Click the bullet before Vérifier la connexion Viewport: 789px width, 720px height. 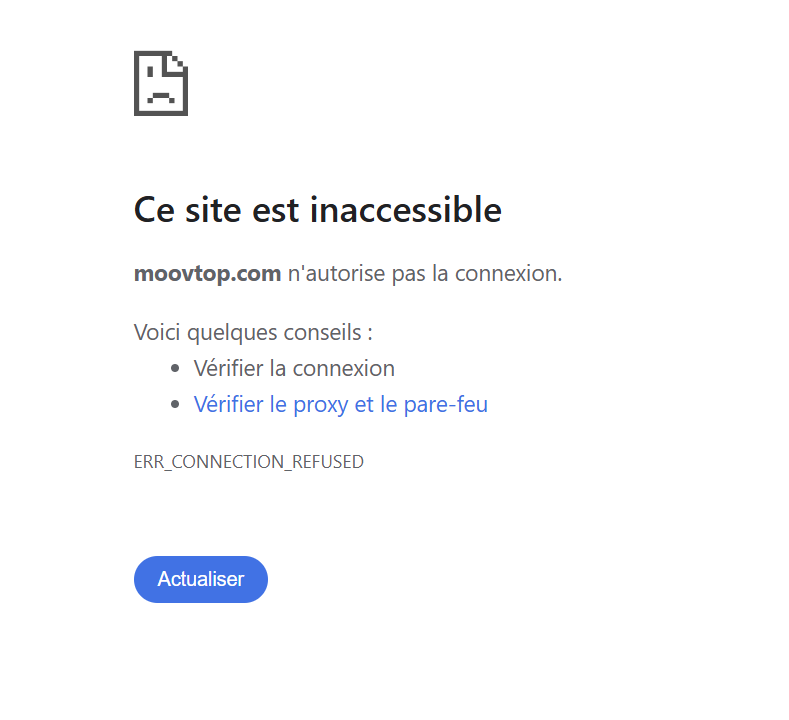pyautogui.click(x=175, y=369)
